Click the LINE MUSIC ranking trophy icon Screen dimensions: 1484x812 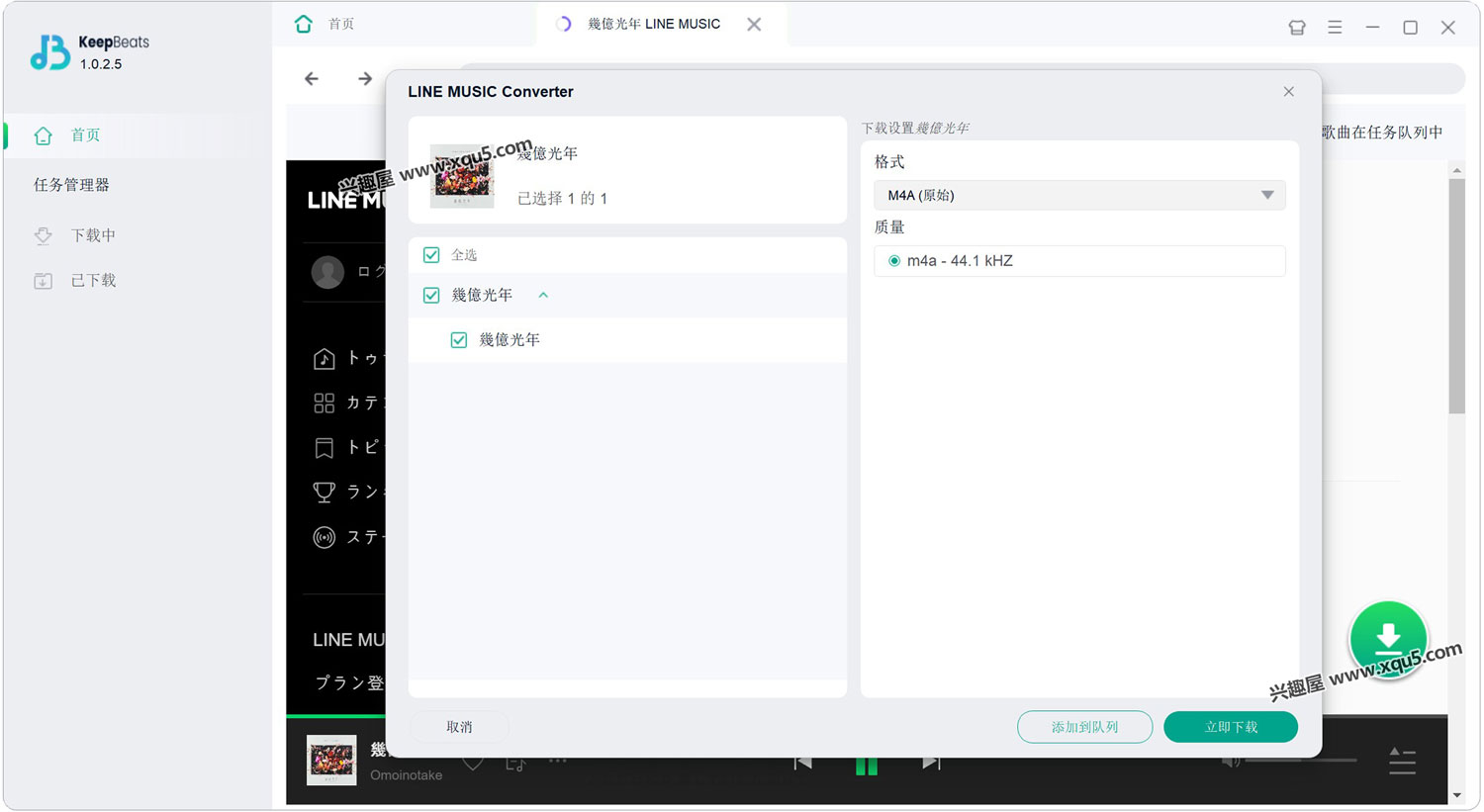click(x=325, y=493)
